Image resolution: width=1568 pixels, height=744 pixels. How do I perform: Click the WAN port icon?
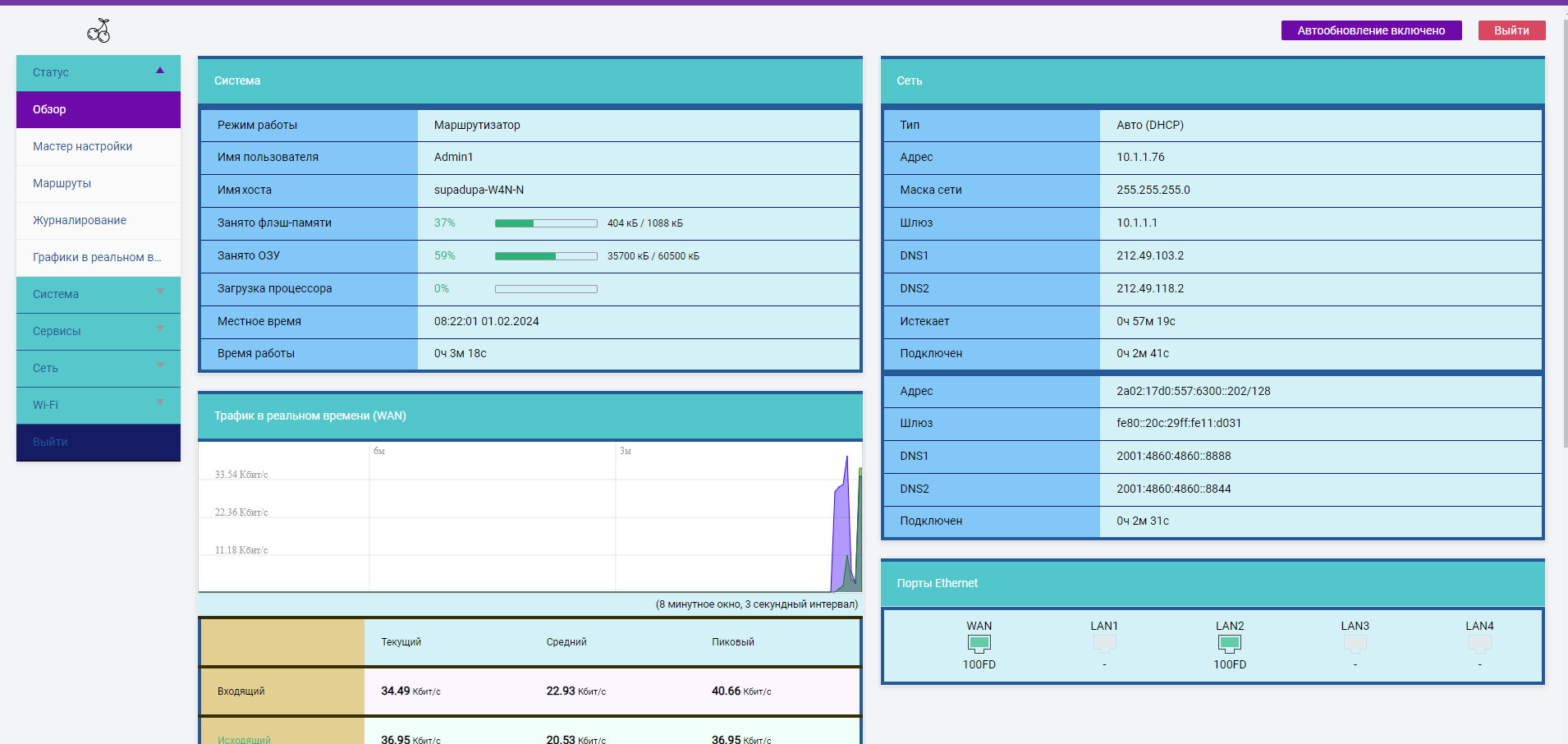coord(979,644)
